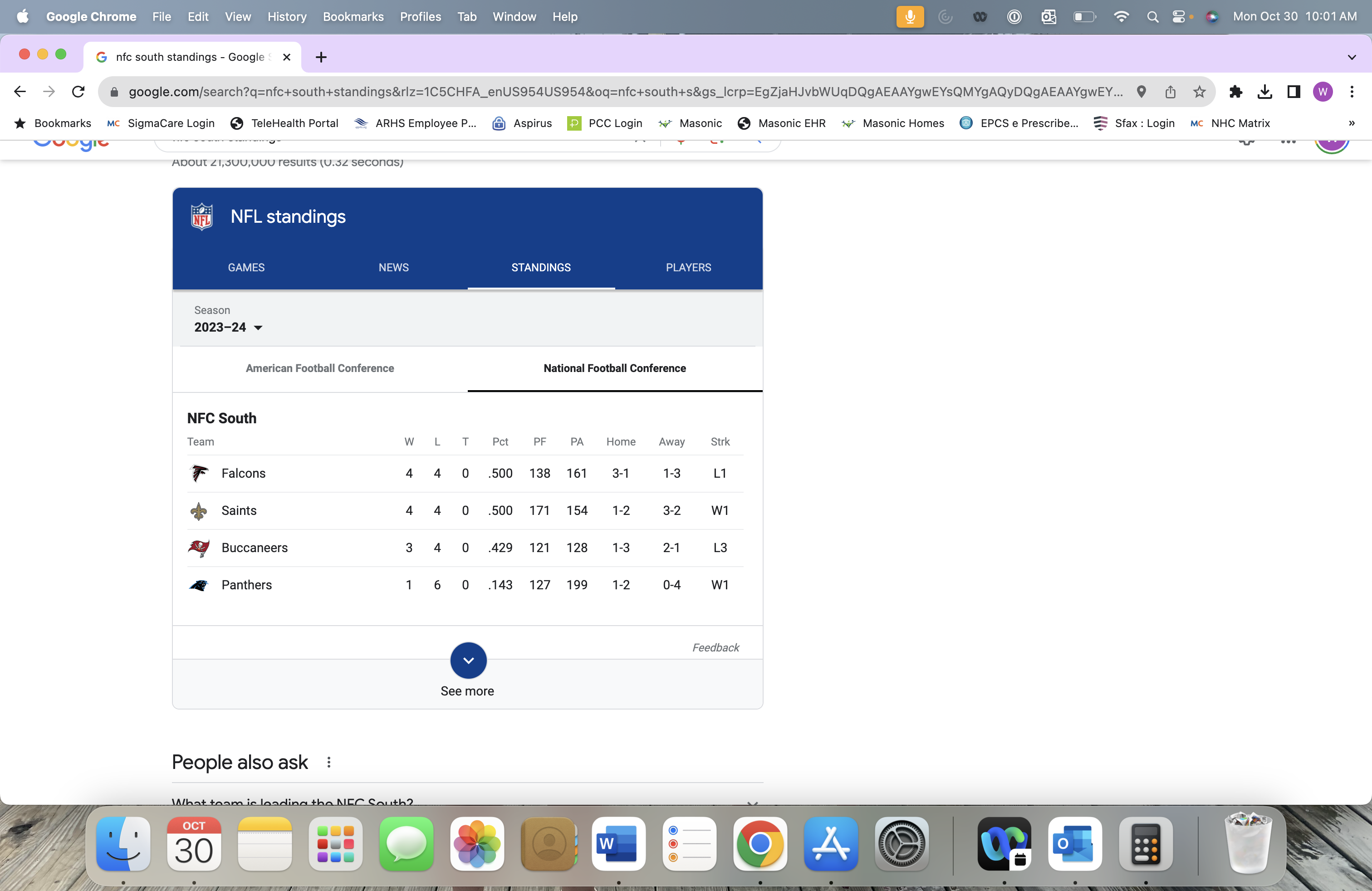The height and width of the screenshot is (891, 1372).
Task: Open the Wi-Fi status menu
Action: 1121,17
